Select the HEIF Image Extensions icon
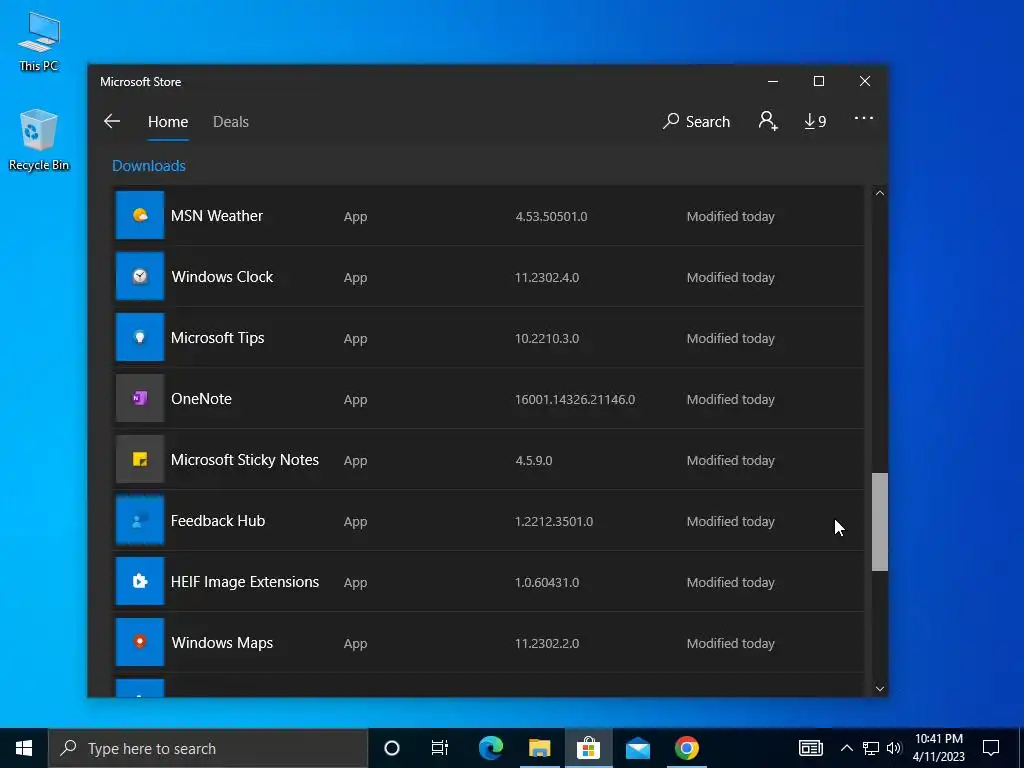 (140, 581)
